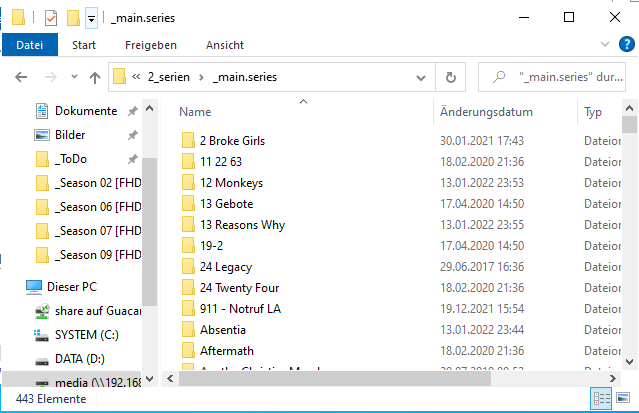Switch to the Start ribbon tab

pyautogui.click(x=84, y=45)
